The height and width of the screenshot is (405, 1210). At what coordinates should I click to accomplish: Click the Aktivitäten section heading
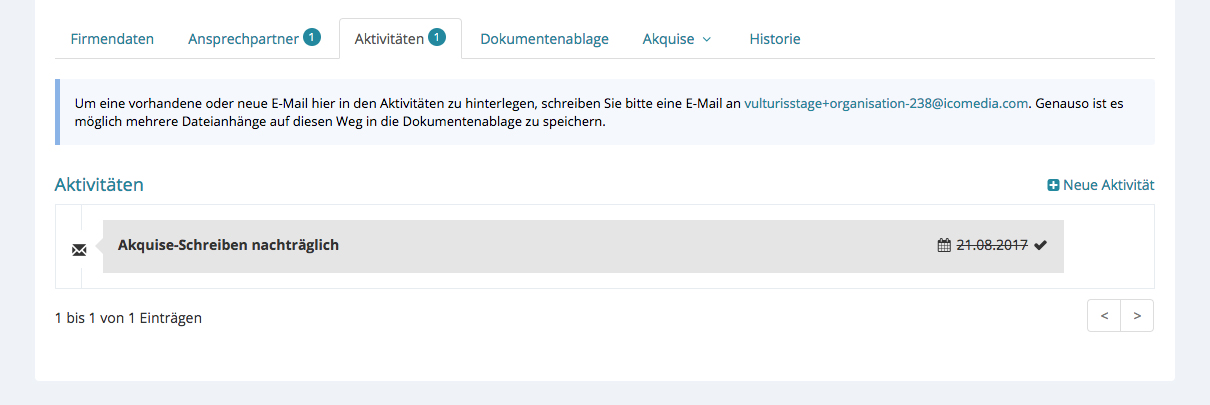[x=99, y=185]
